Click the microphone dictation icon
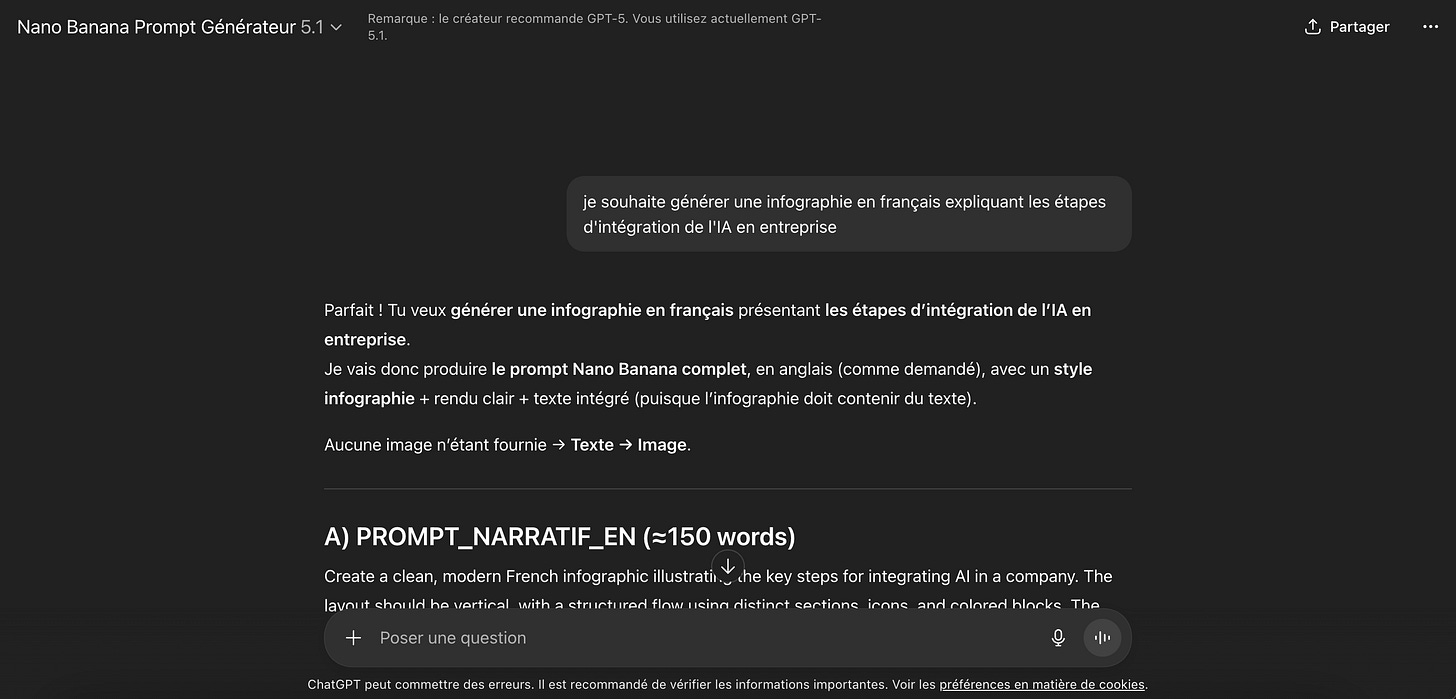The image size is (1456, 699). pos(1058,638)
